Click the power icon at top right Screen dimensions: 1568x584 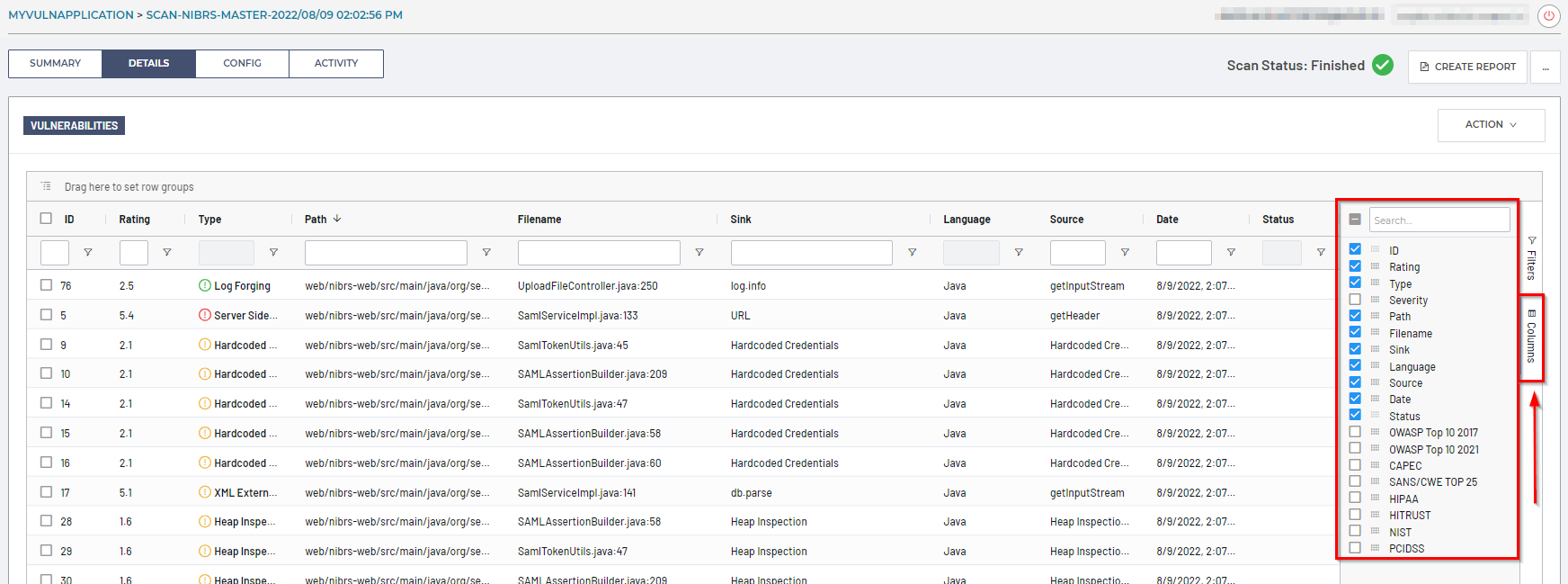(1548, 15)
